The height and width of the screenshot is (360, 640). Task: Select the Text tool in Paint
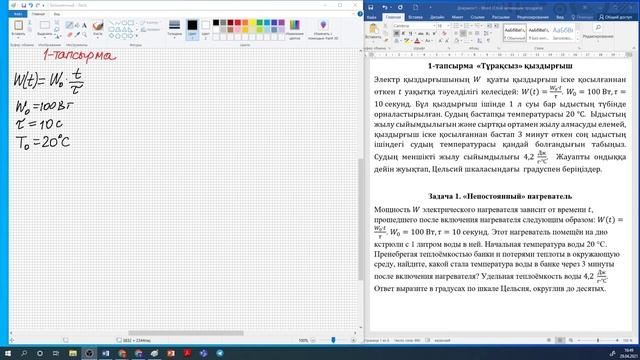pos(84,25)
